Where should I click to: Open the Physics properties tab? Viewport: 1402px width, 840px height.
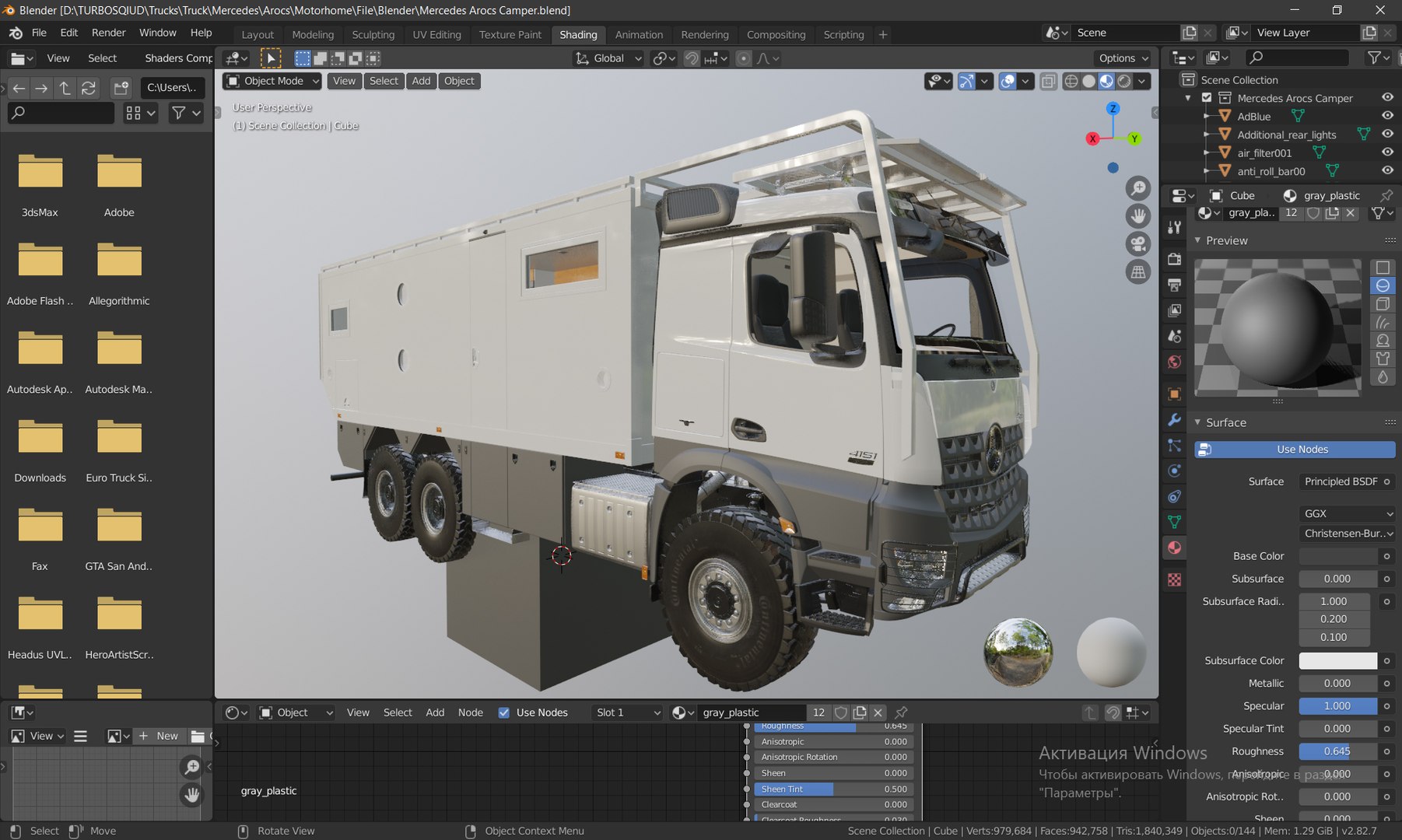(1174, 471)
